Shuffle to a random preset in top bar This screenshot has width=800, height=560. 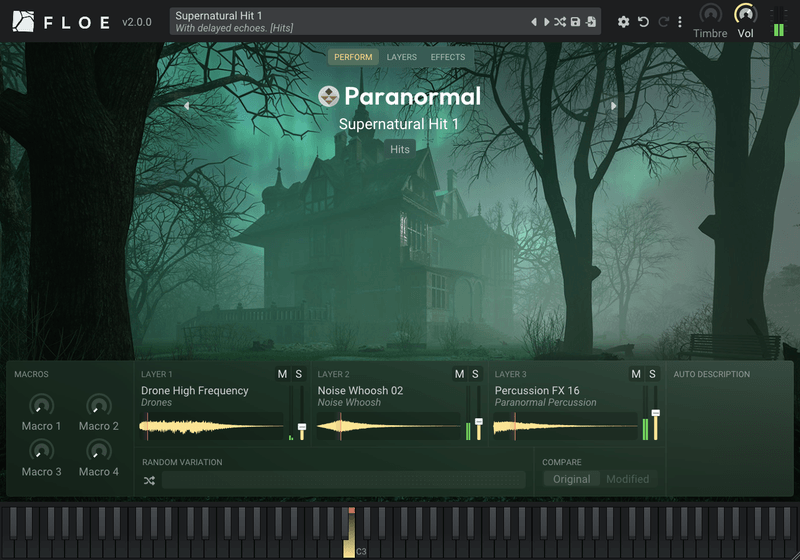pyautogui.click(x=560, y=22)
